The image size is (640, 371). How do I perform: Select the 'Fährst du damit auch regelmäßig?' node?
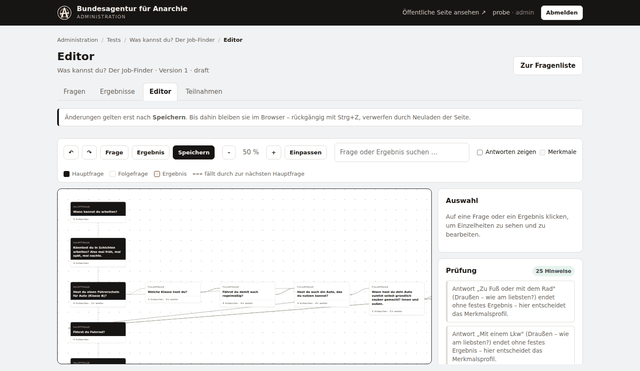247,294
